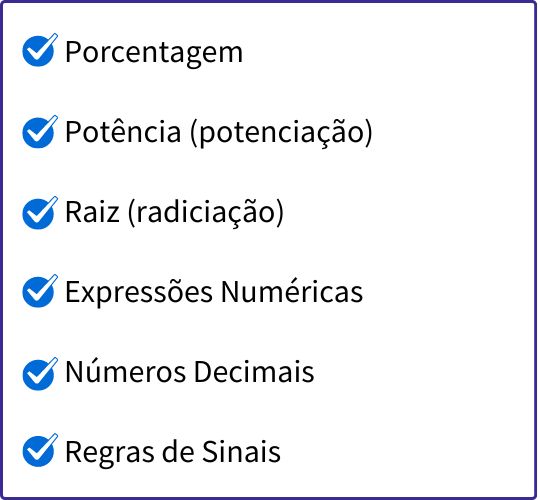Click the word Raiz
Screen dimensions: 540x500
point(93,211)
